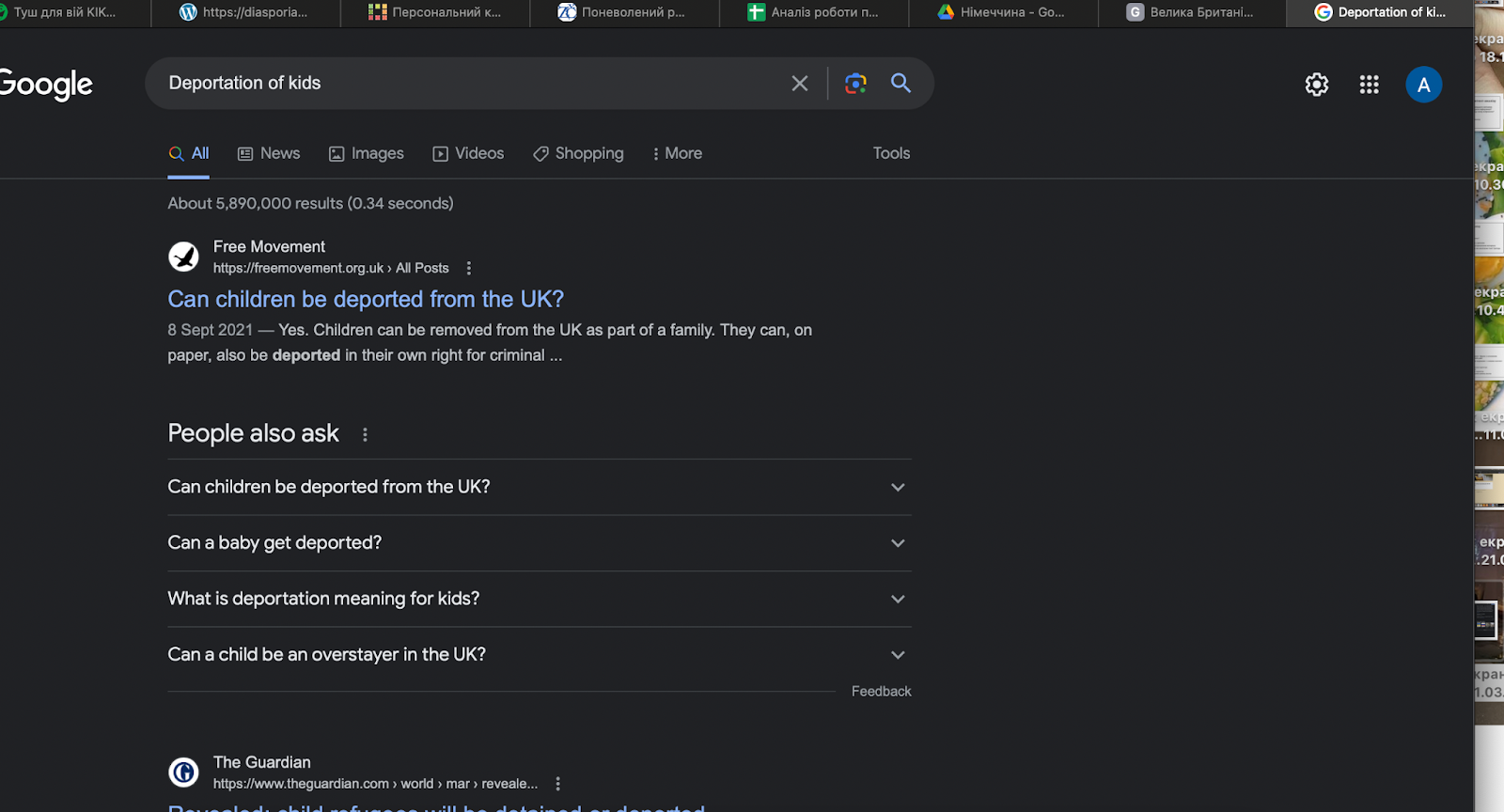Open options menu for The Guardian result

click(x=558, y=784)
